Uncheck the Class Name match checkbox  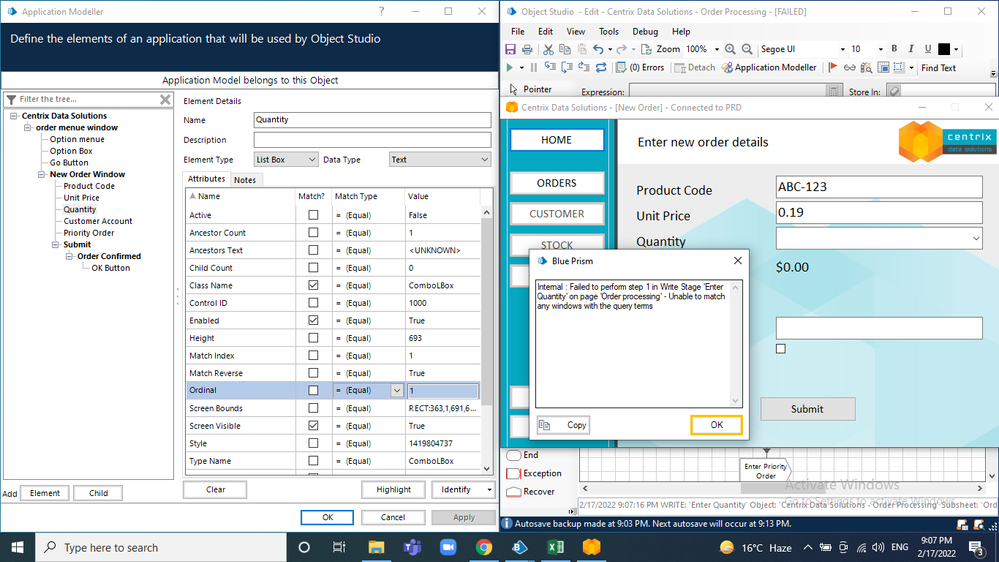(313, 285)
